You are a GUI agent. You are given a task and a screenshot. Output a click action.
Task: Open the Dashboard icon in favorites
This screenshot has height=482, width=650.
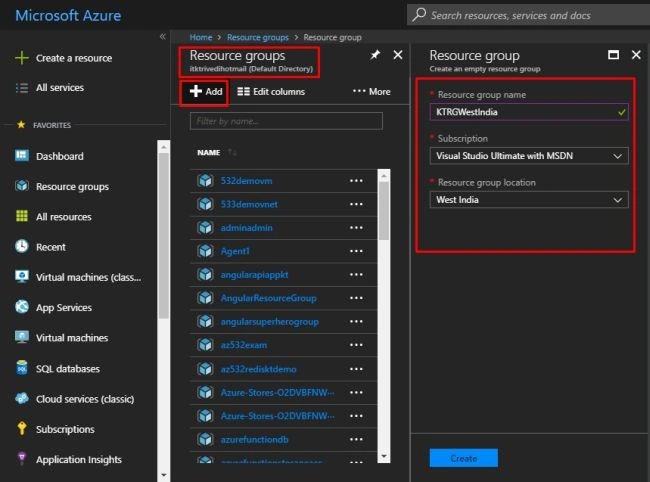coord(22,155)
